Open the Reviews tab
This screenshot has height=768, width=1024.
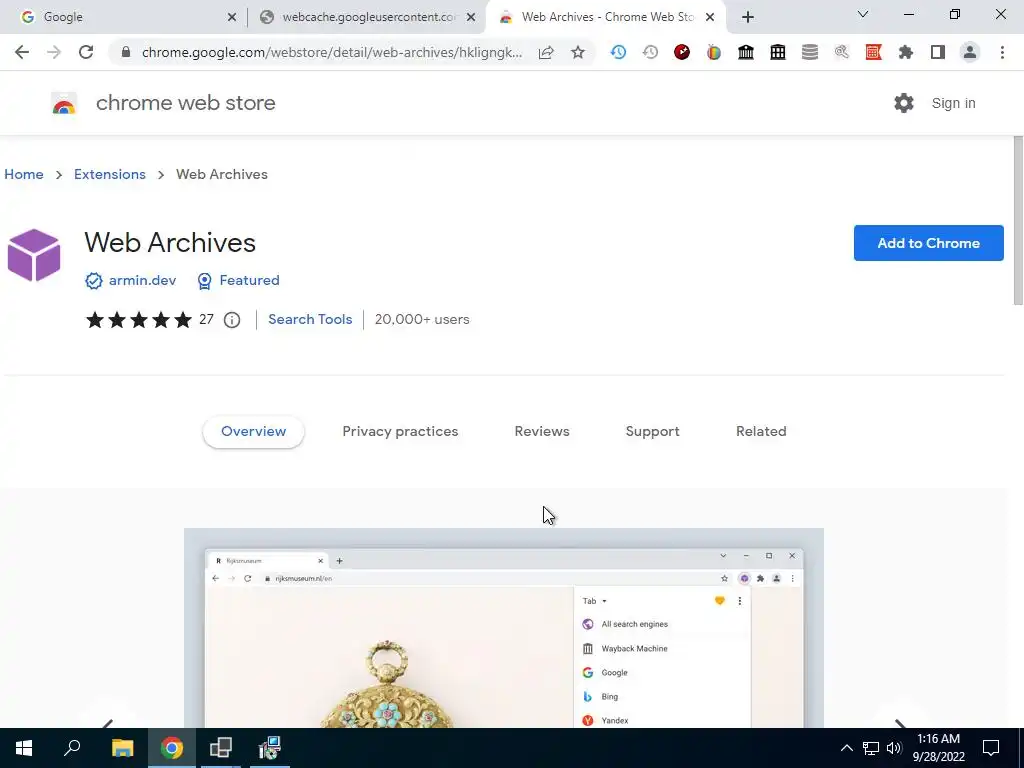coord(542,431)
